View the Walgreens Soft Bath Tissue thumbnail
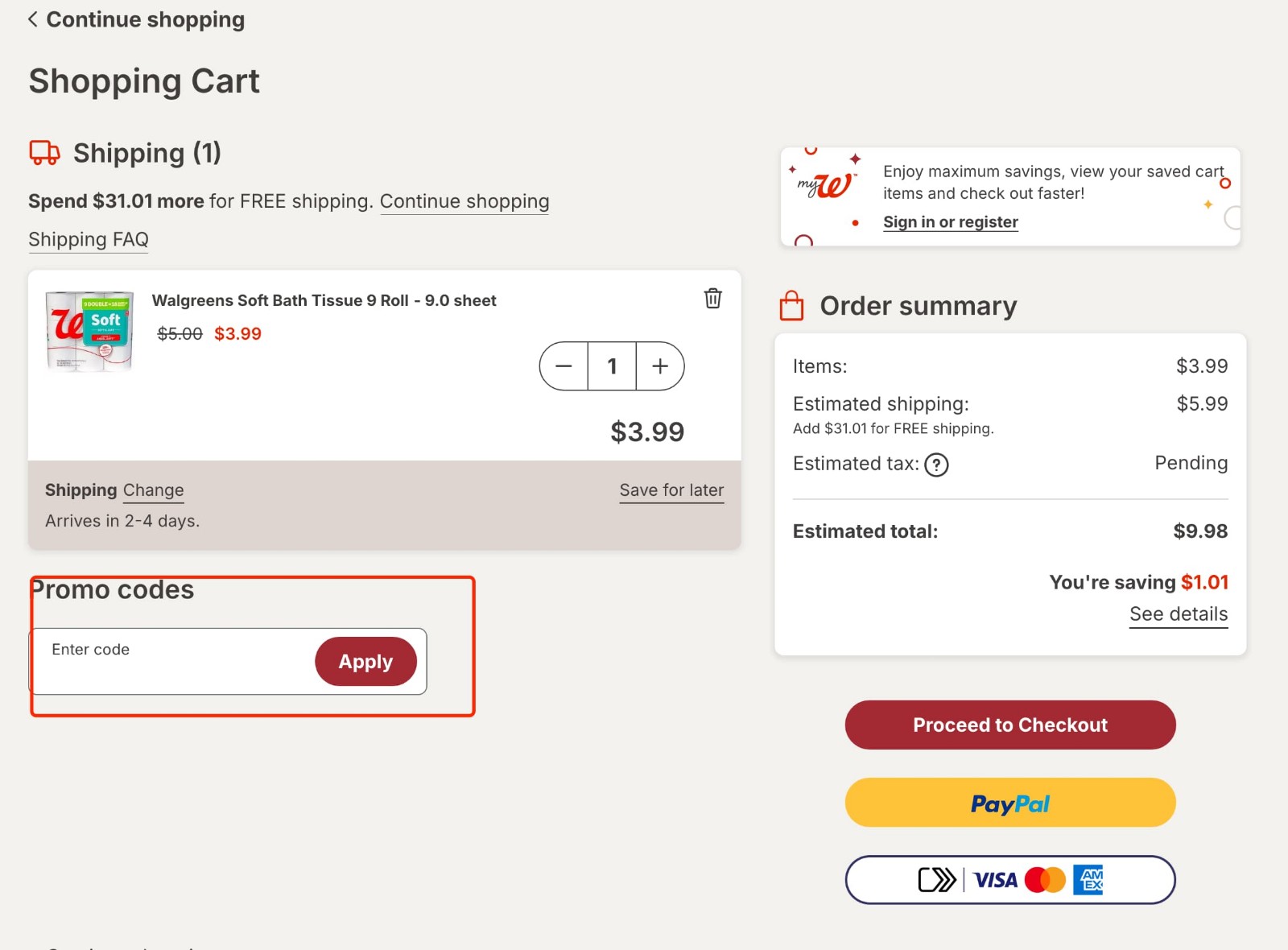 pyautogui.click(x=89, y=330)
